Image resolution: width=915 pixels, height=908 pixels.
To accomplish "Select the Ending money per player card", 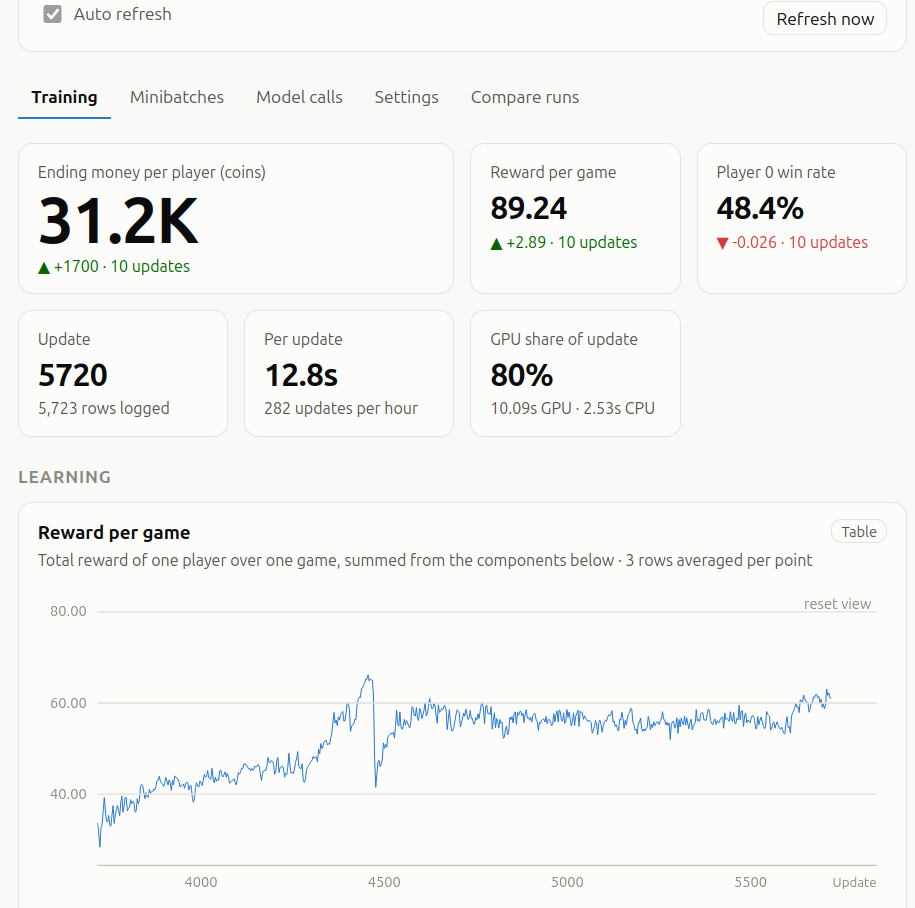I will 236,219.
